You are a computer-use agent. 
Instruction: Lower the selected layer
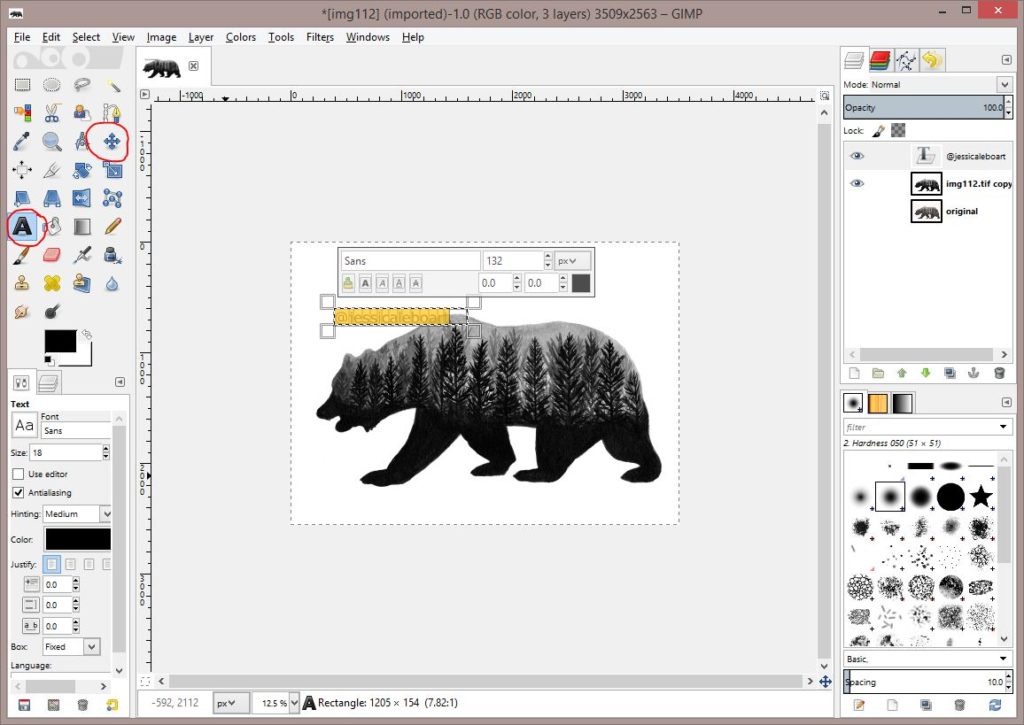click(x=925, y=373)
